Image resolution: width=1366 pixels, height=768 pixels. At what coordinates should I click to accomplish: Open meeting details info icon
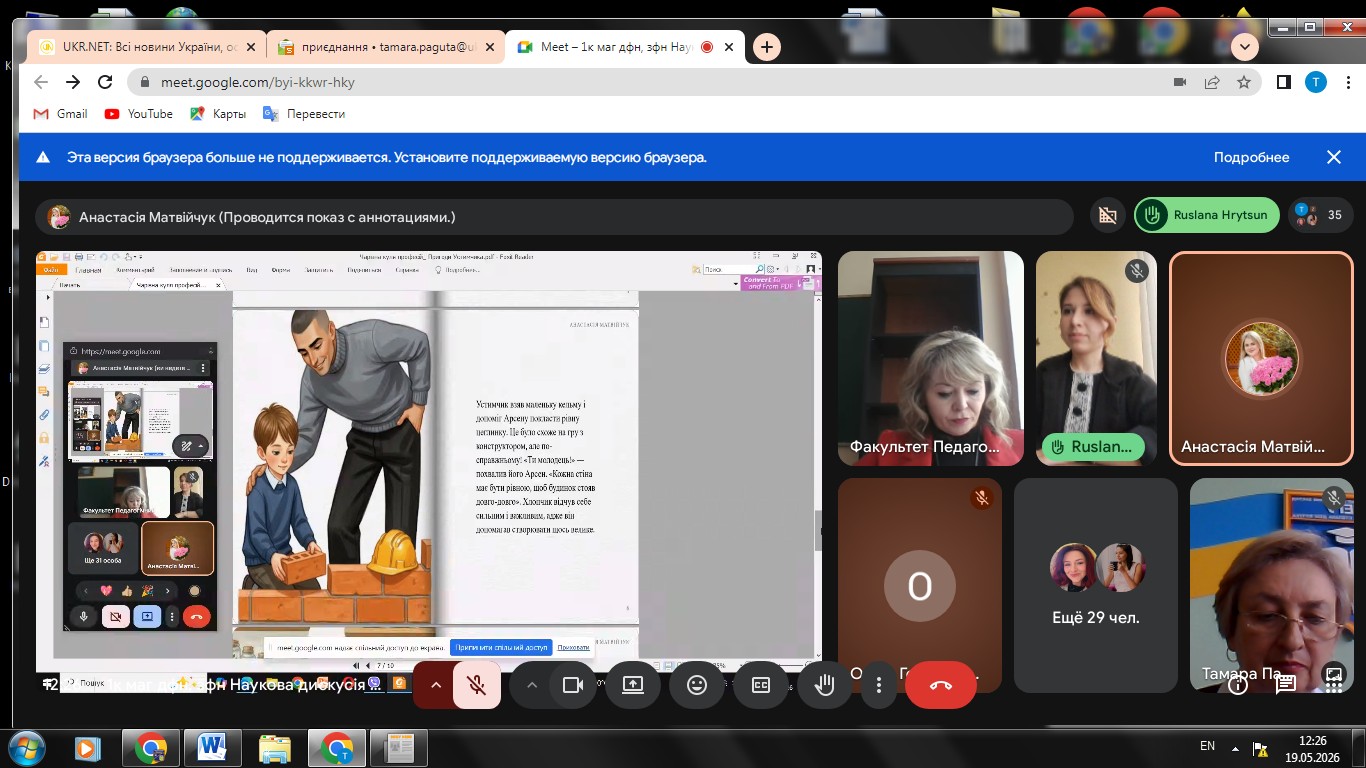tap(1238, 684)
